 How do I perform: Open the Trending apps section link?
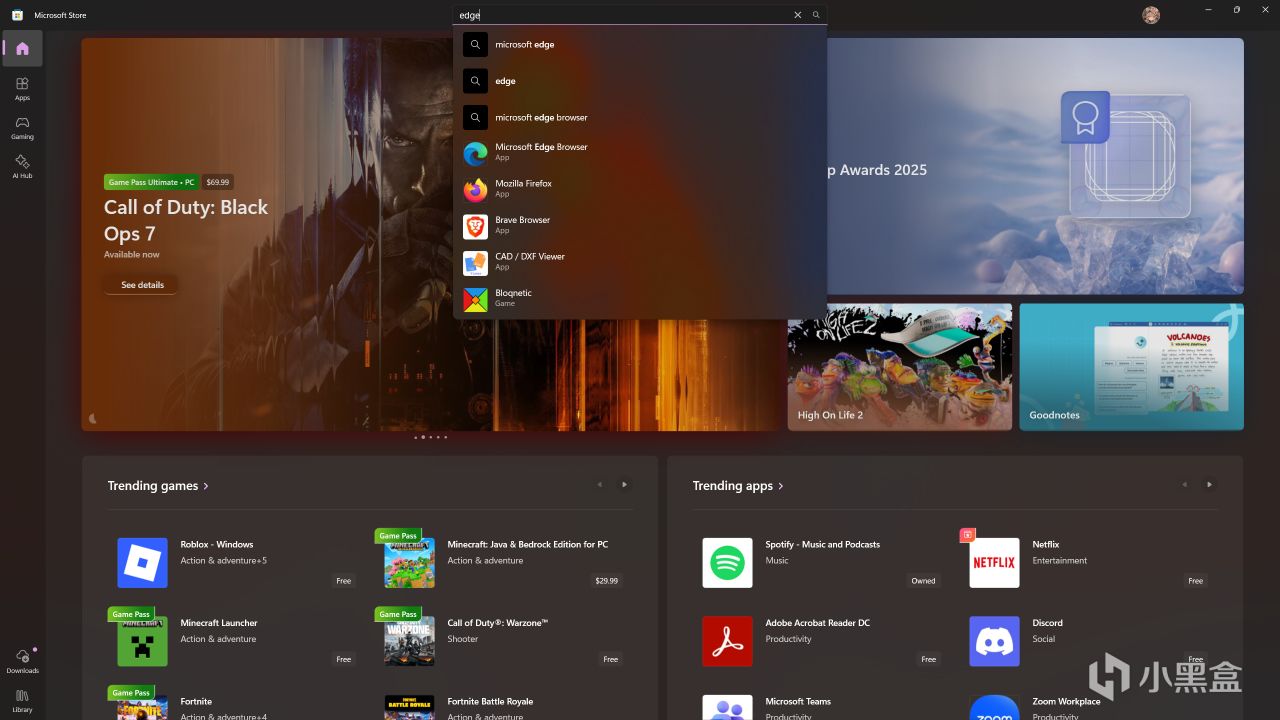tap(738, 486)
